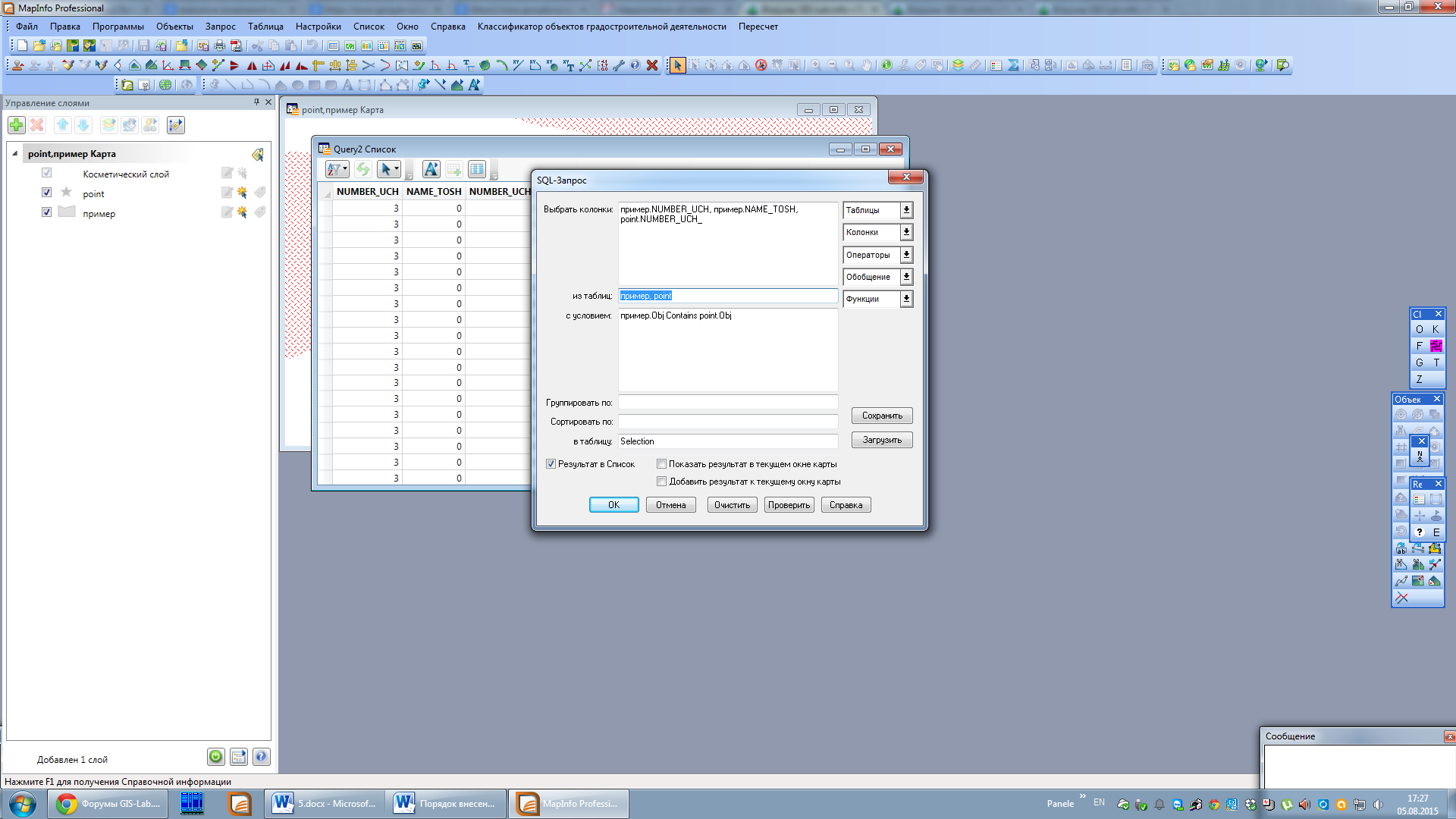The height and width of the screenshot is (819, 1456).
Task: Toggle visibility checkbox of point layer
Action: pos(46,193)
